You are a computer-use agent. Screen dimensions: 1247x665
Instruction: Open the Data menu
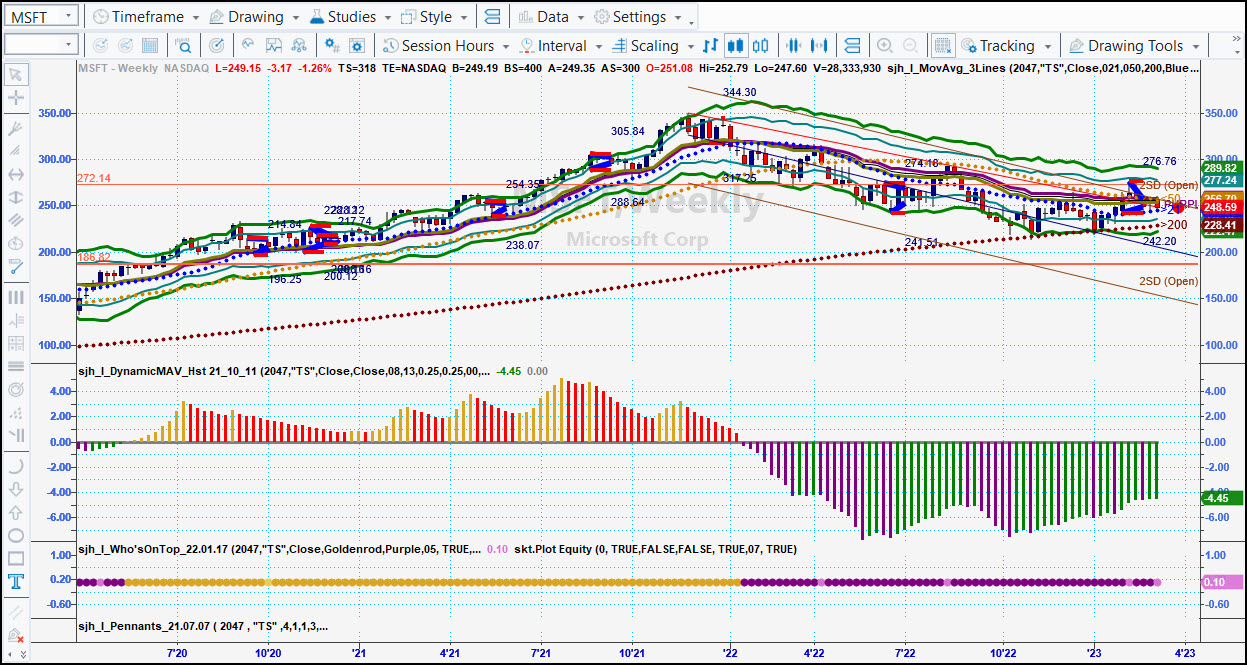tap(552, 17)
